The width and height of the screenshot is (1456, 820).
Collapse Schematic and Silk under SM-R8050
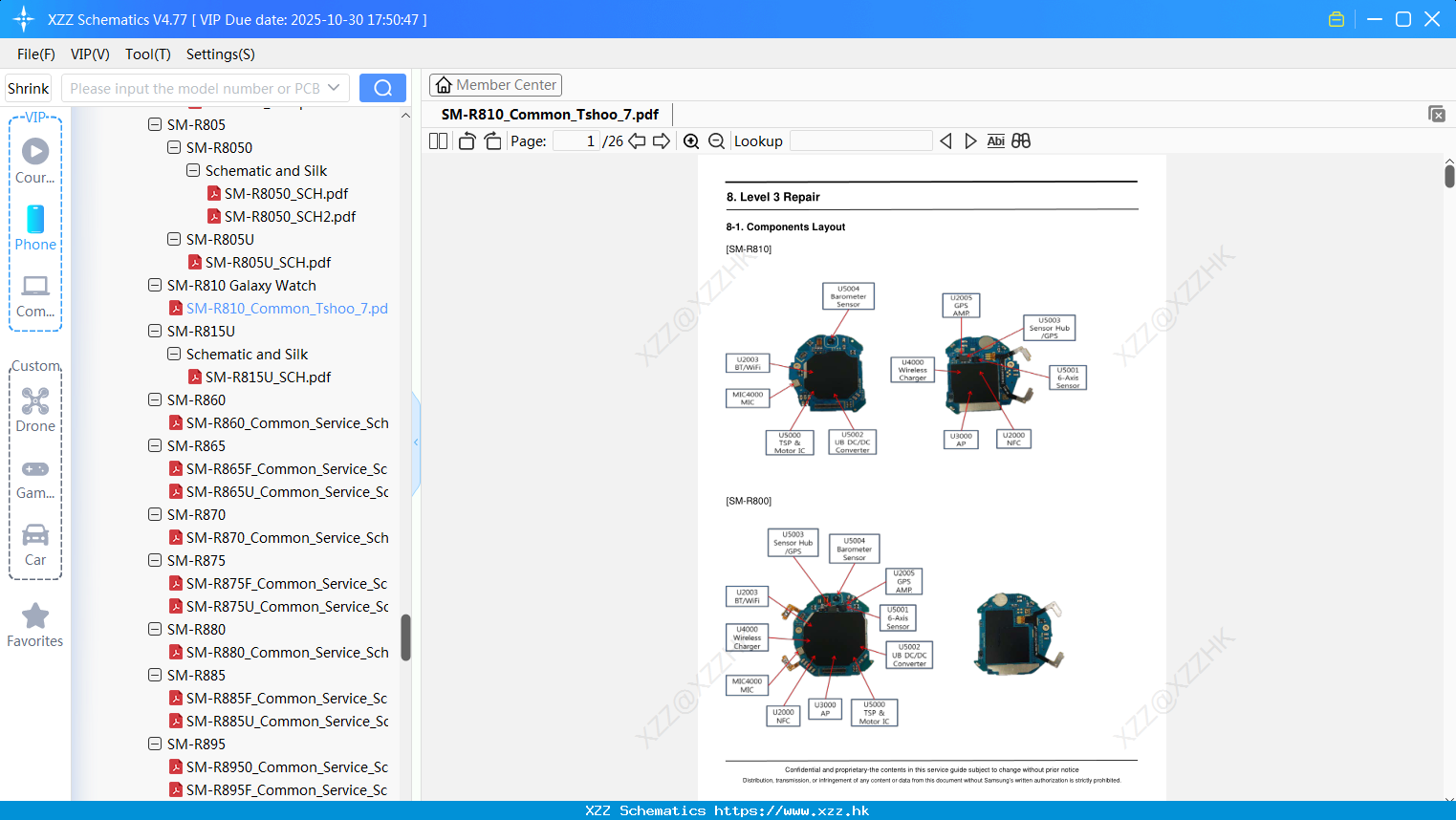(x=193, y=170)
